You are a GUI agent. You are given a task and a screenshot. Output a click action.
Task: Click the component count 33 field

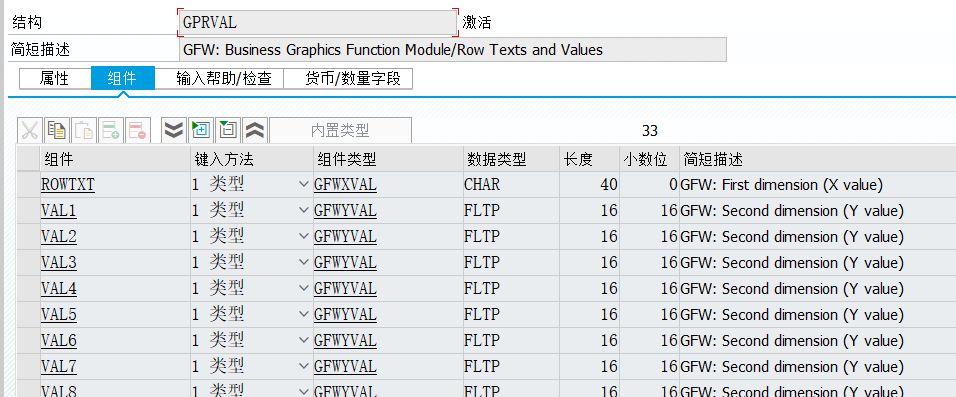tap(650, 131)
